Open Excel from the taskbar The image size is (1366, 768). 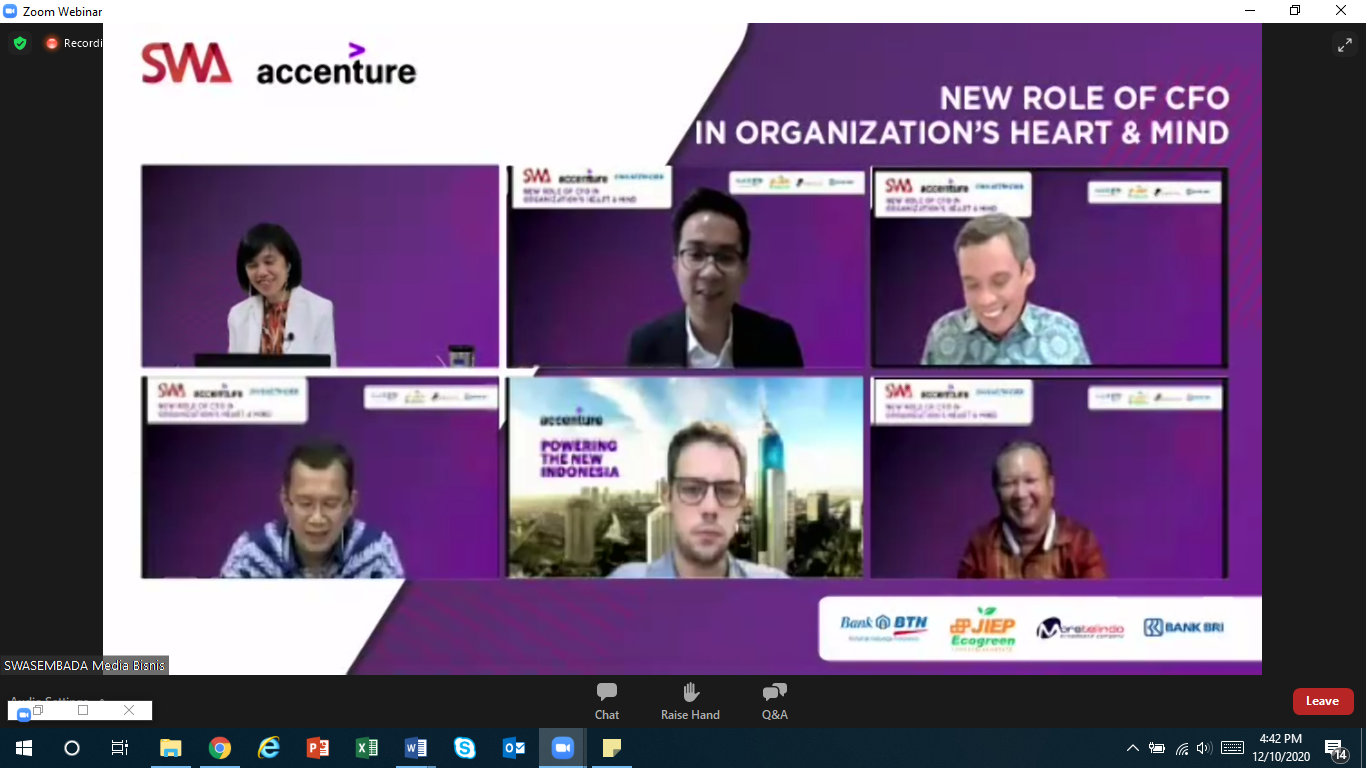pyautogui.click(x=367, y=748)
